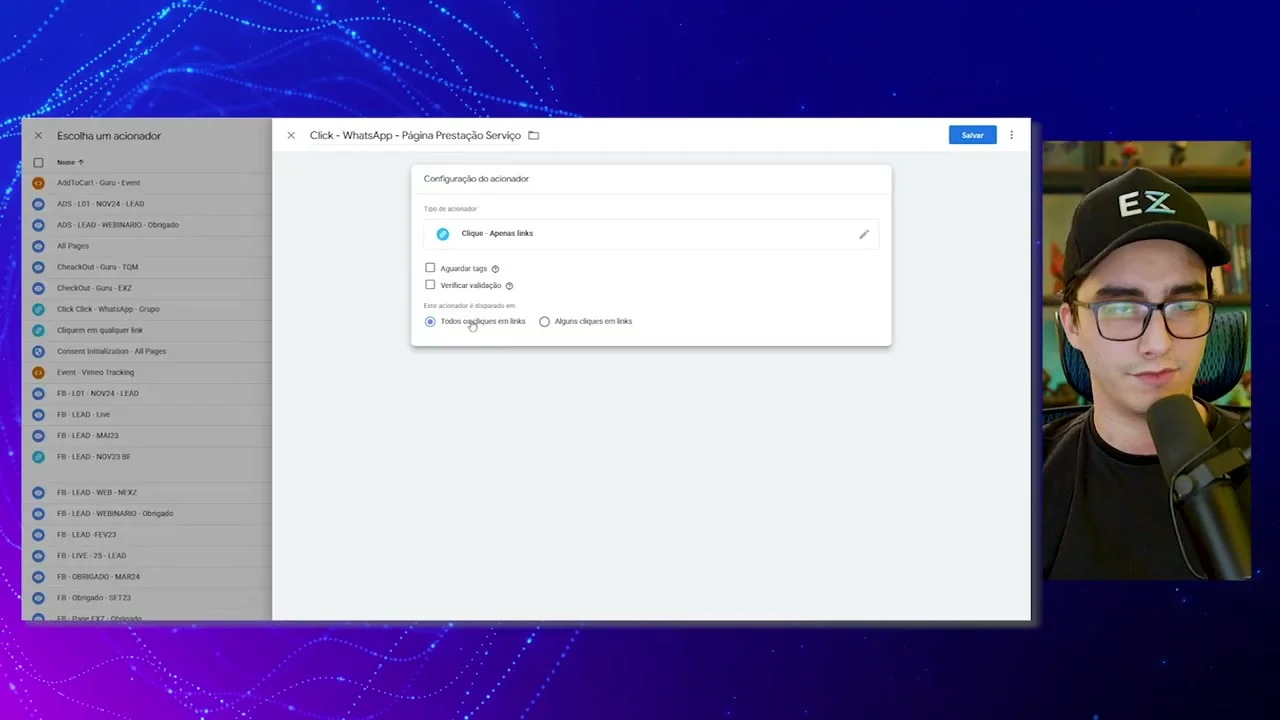
Task: Choose AddToCart - Guru - Event name
Action: [98, 183]
